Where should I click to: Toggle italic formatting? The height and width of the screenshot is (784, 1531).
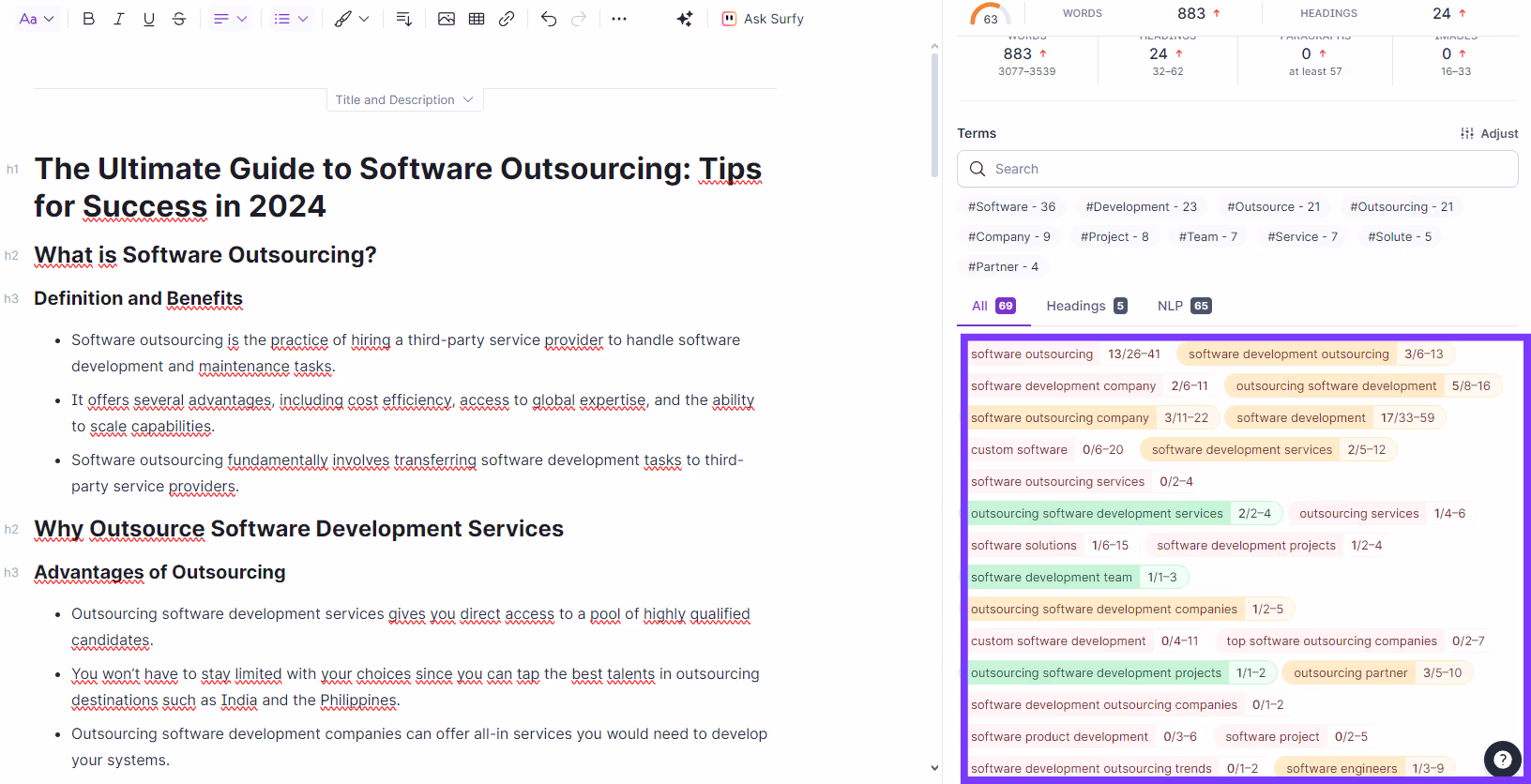pyautogui.click(x=118, y=19)
